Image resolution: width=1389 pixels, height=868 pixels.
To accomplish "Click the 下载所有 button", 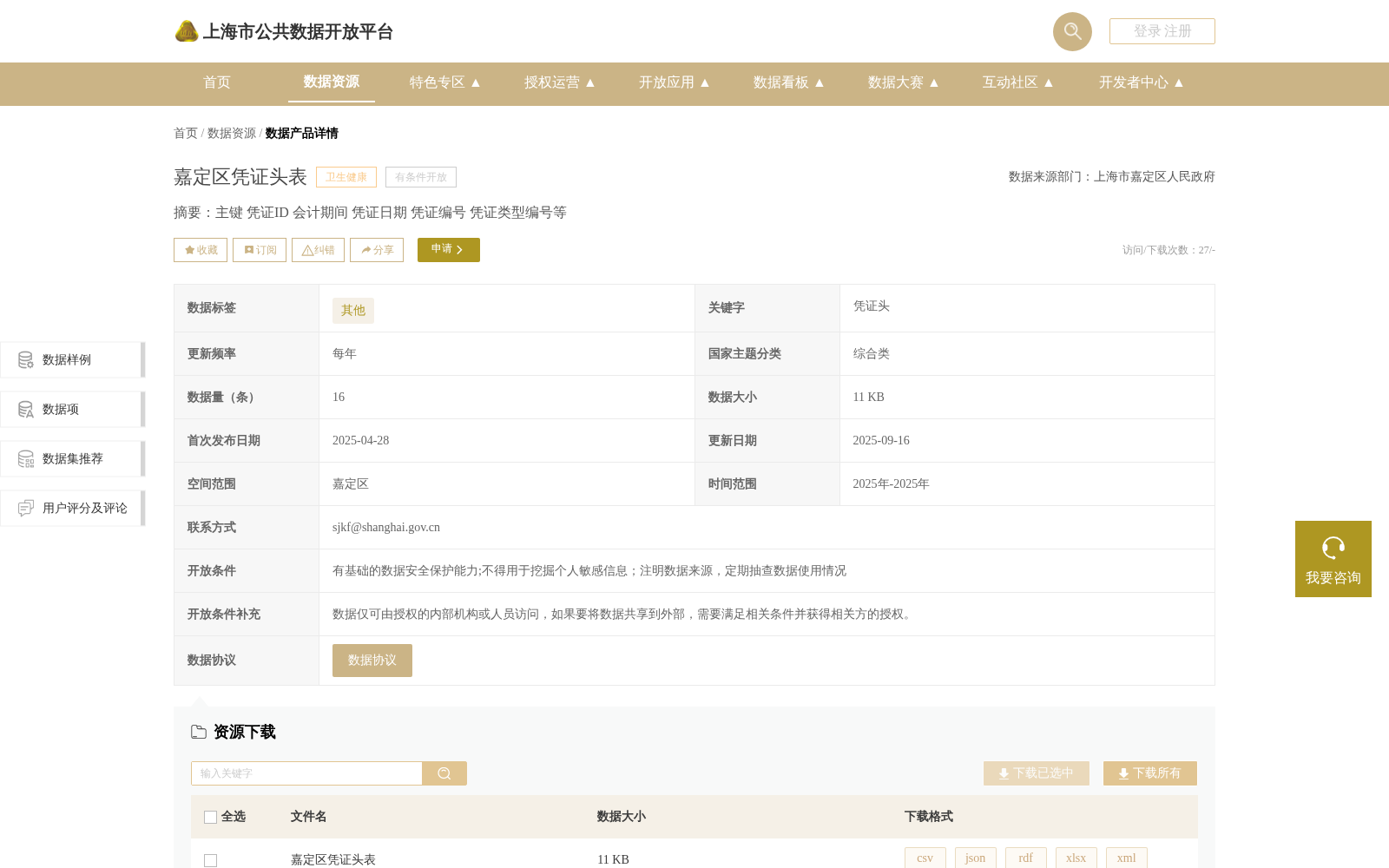I will (1150, 773).
